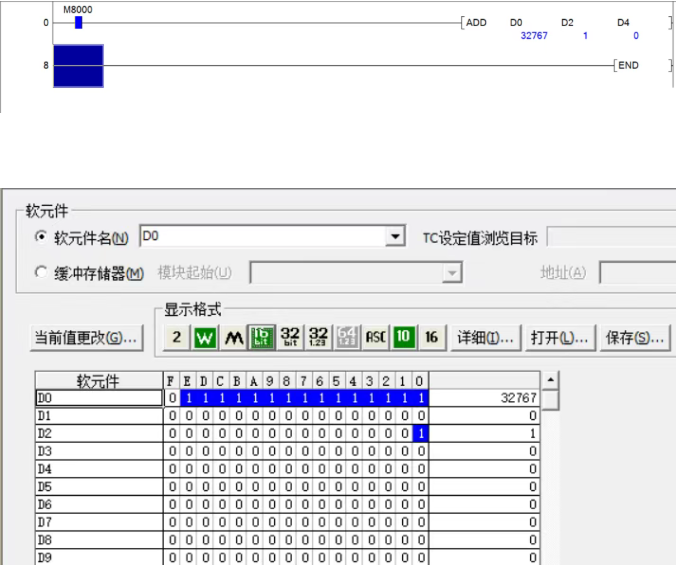Open the 软元件名 D0 dropdown list

[396, 237]
